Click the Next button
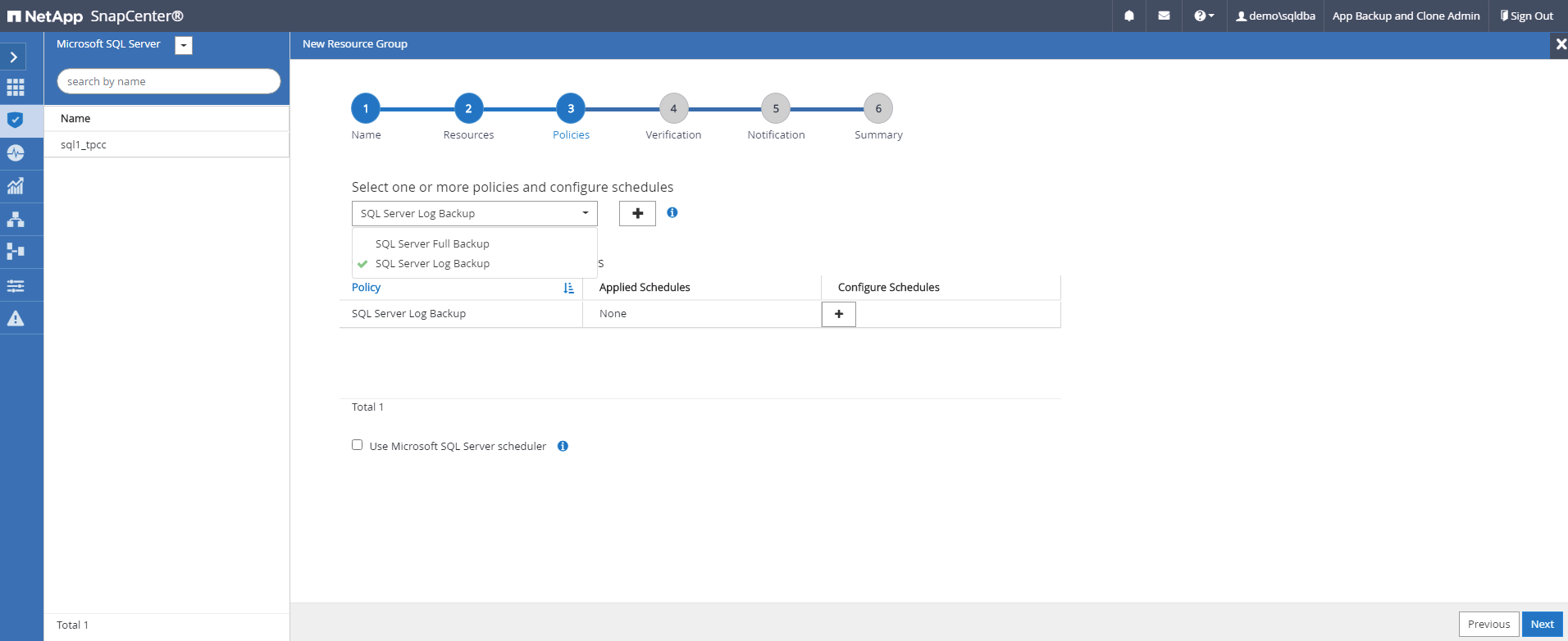The image size is (1568, 641). [x=1542, y=624]
